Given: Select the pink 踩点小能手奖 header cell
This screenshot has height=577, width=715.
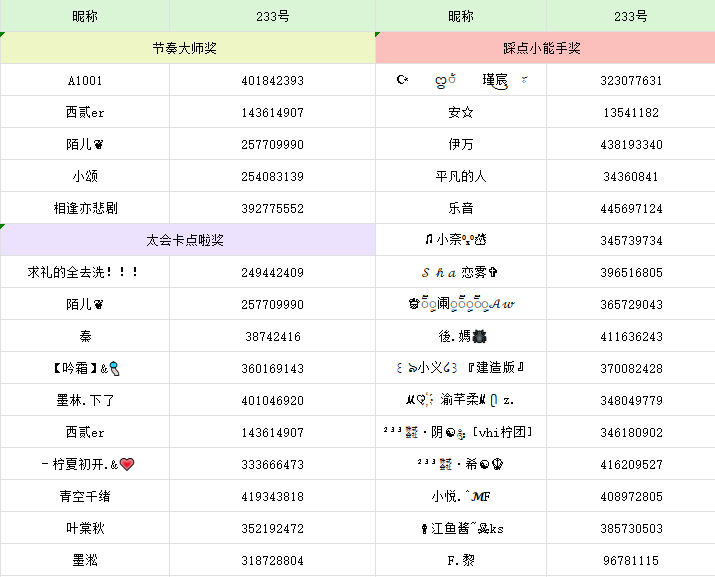Looking at the screenshot, I should pyautogui.click(x=545, y=48).
